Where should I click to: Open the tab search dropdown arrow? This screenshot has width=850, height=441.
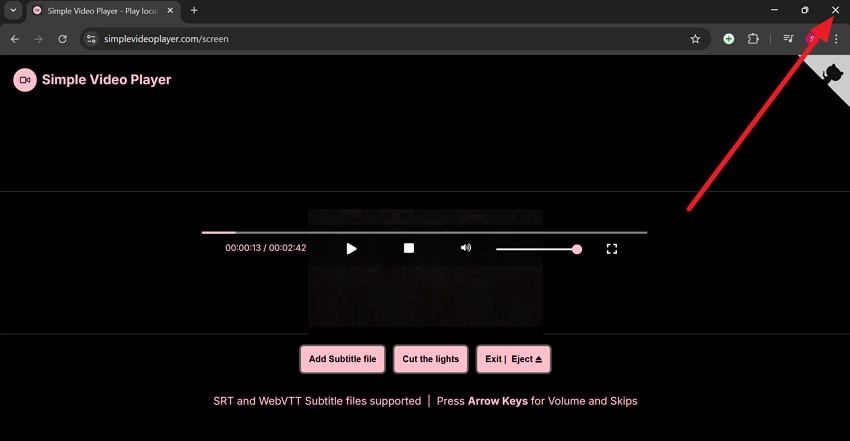[x=13, y=10]
